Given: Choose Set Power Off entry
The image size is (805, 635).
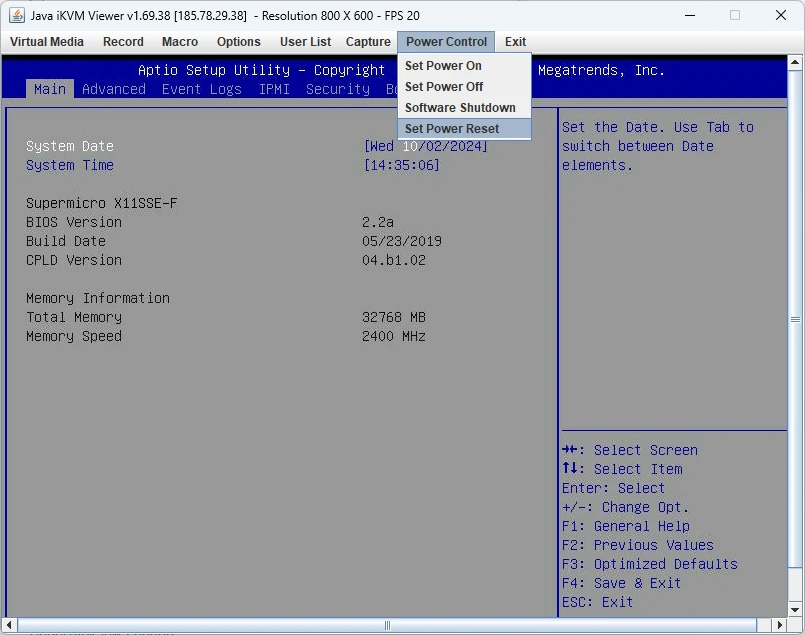Looking at the screenshot, I should coord(444,87).
